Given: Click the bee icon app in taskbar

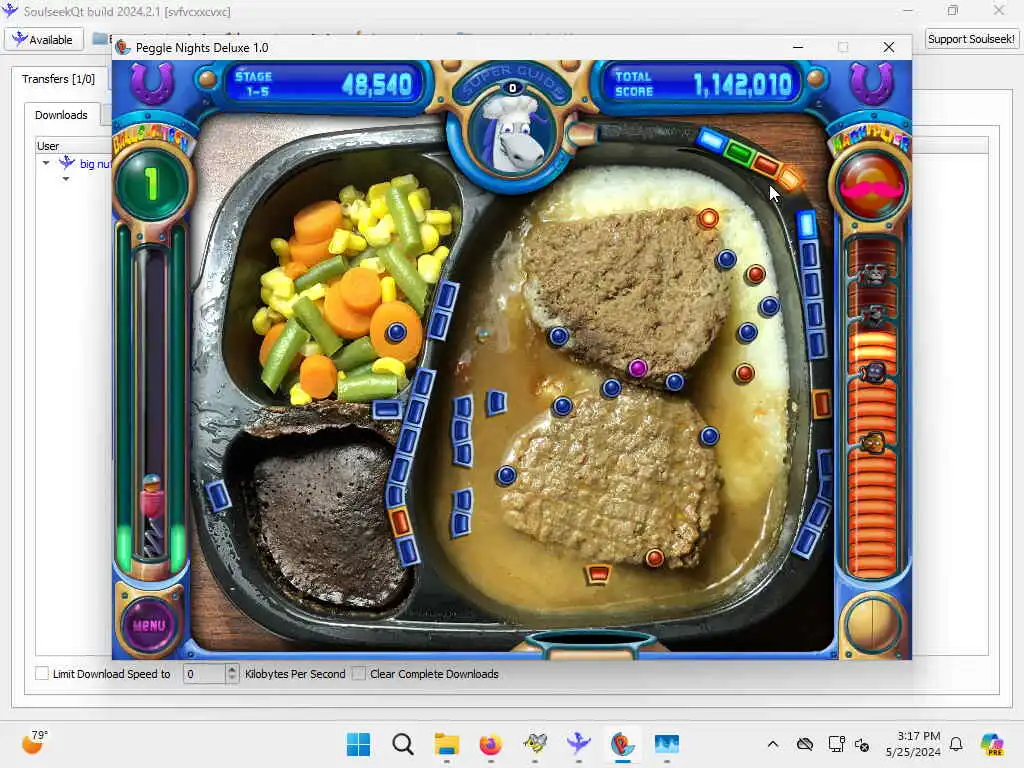Looking at the screenshot, I should (x=535, y=744).
